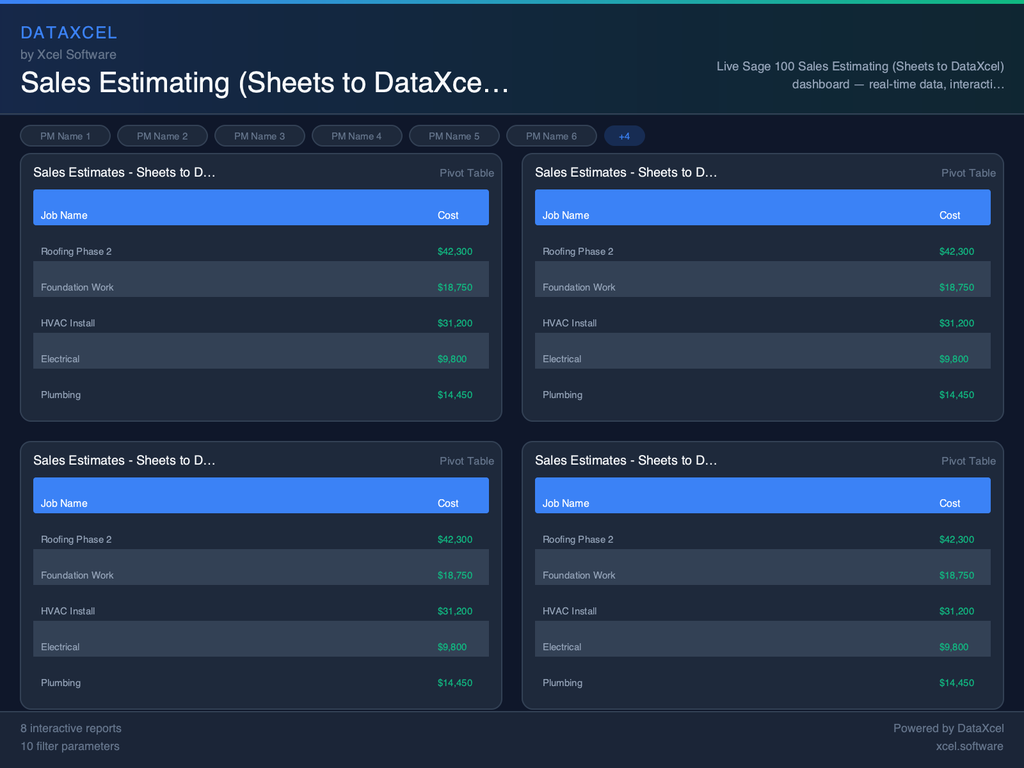The width and height of the screenshot is (1024, 768).
Task: Select the Foundation Work row, bottom-left table
Action: [x=261, y=575]
